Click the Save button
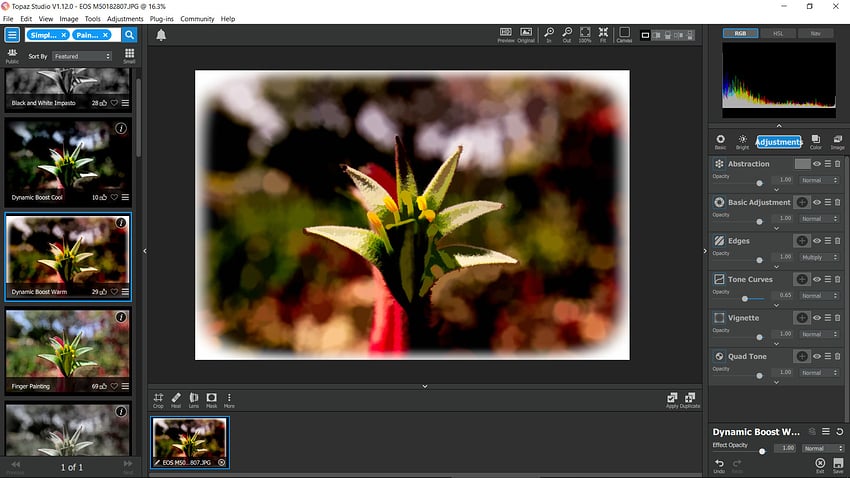 tap(837, 465)
